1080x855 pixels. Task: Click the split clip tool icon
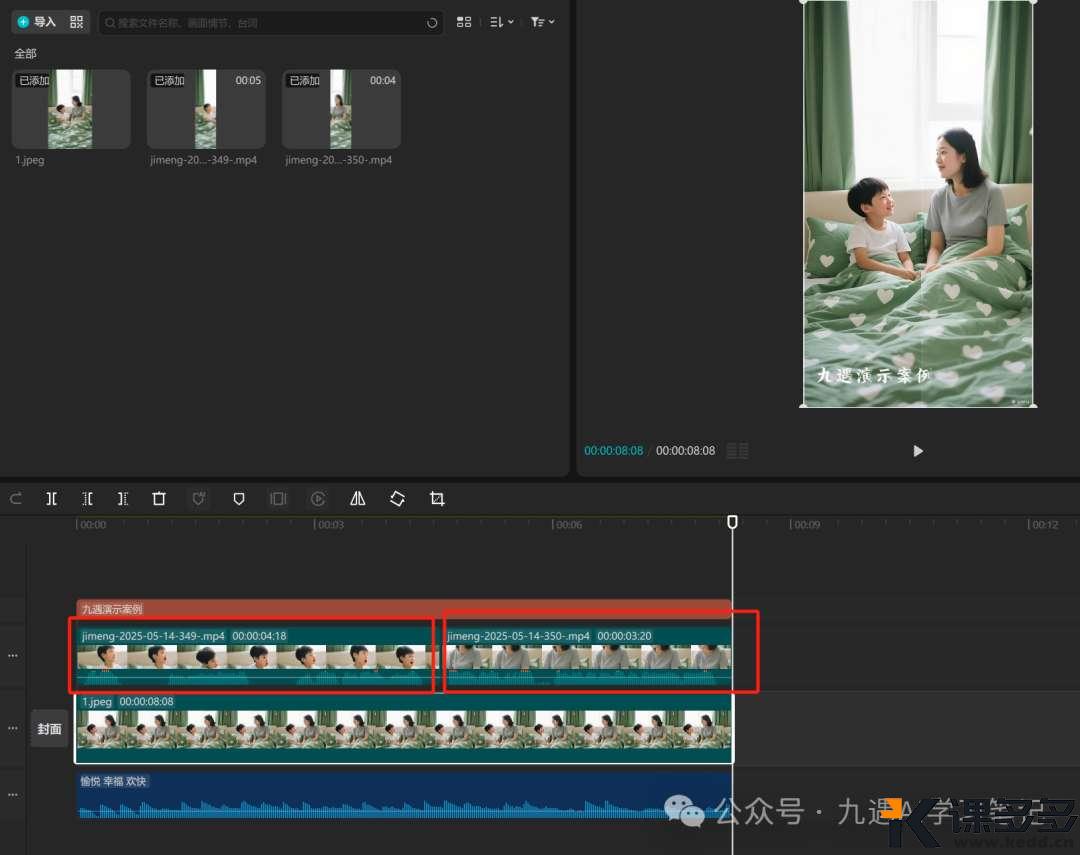[x=51, y=498]
